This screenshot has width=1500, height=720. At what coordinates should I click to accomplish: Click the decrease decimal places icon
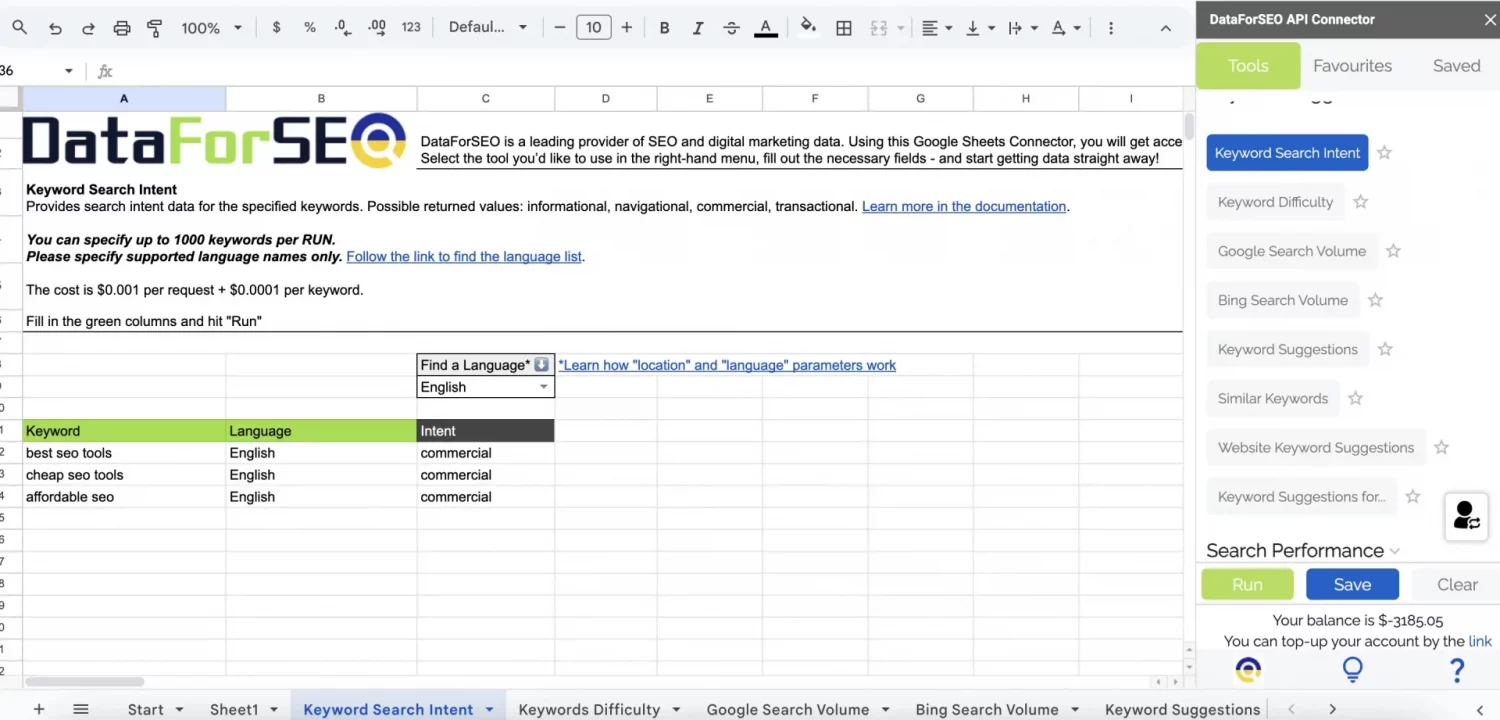click(343, 28)
